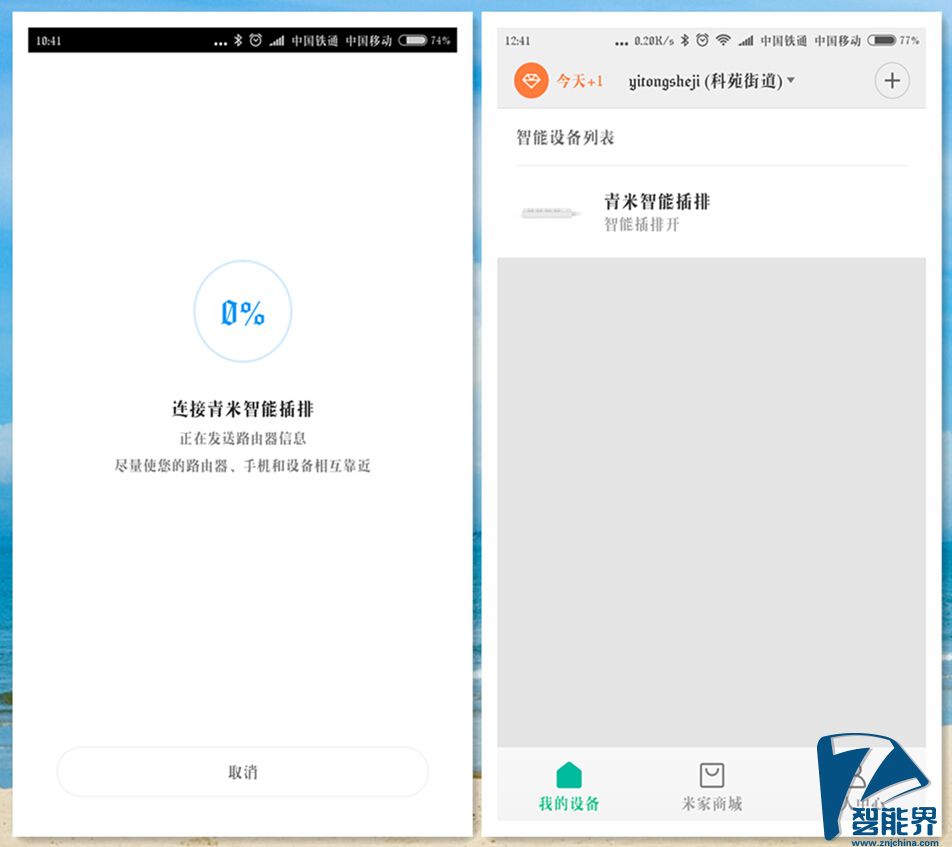
Task: Switch to the 米家商城 shop tab
Action: pyautogui.click(x=712, y=787)
